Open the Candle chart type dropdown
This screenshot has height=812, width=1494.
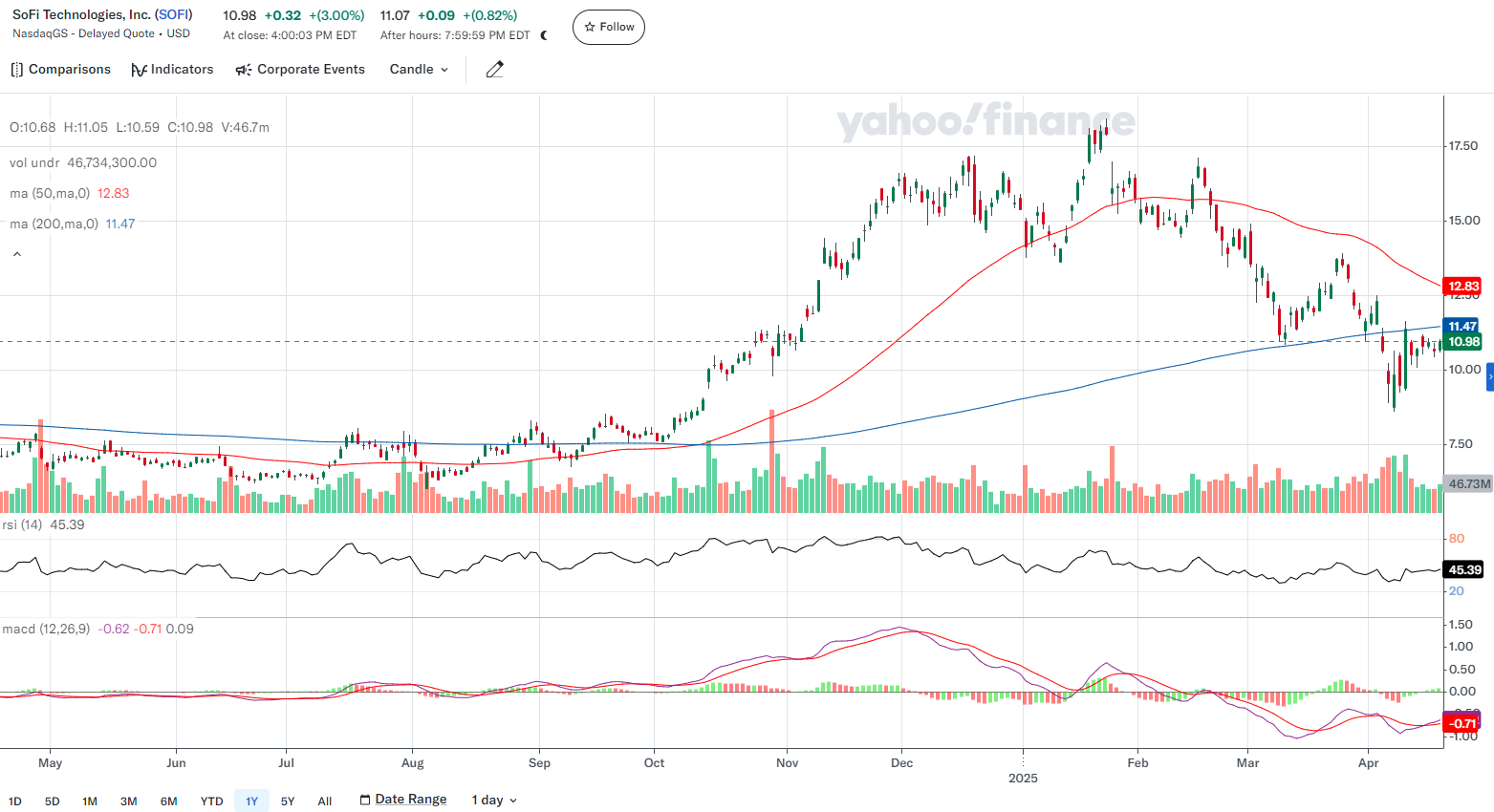419,70
